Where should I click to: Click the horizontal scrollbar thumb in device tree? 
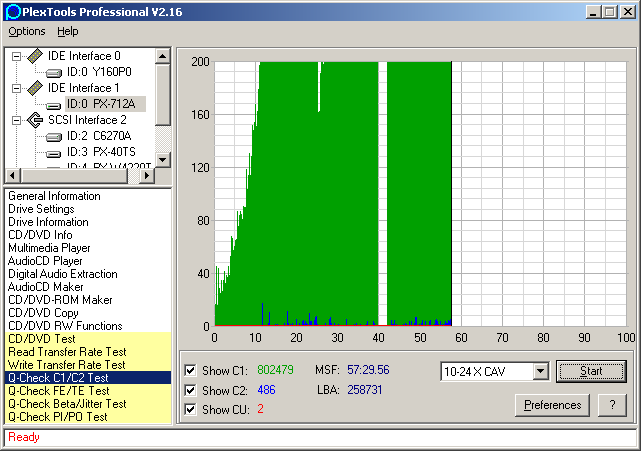tap(74, 175)
